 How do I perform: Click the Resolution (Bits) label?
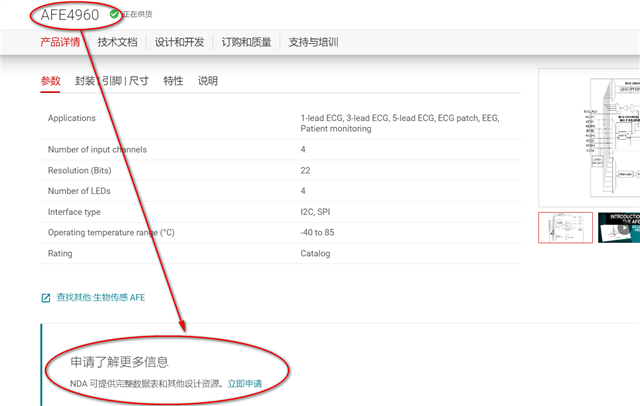tap(79, 170)
